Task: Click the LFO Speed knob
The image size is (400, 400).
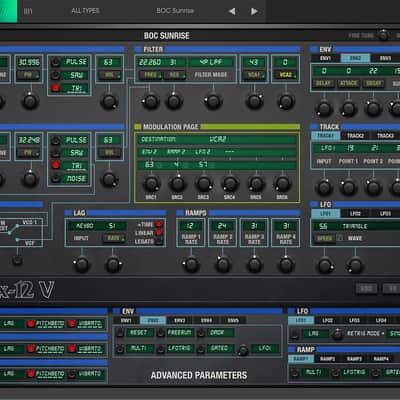Action: (325, 266)
